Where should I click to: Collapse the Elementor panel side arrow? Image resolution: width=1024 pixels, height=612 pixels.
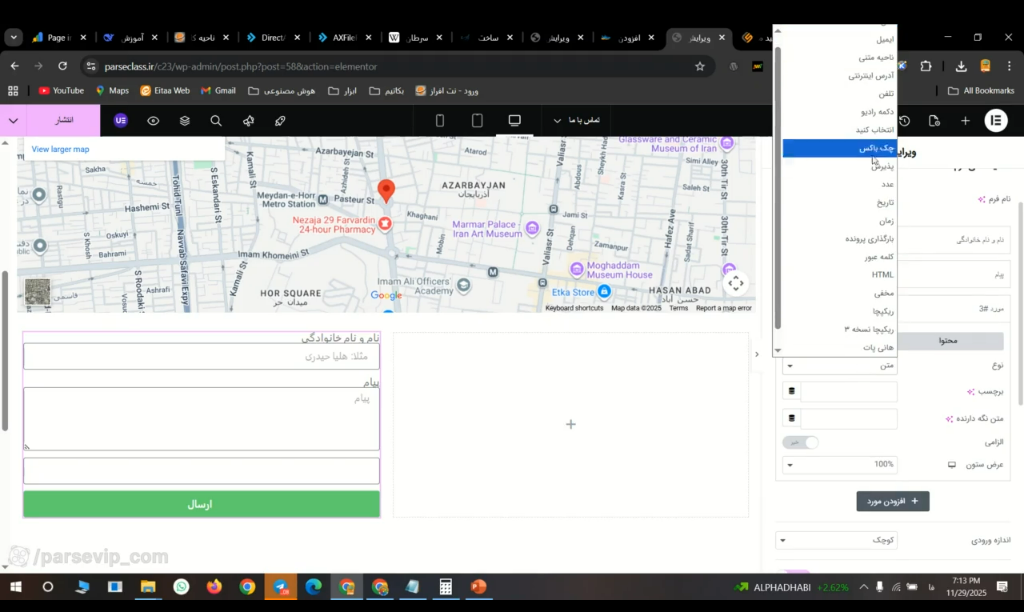pyautogui.click(x=756, y=355)
